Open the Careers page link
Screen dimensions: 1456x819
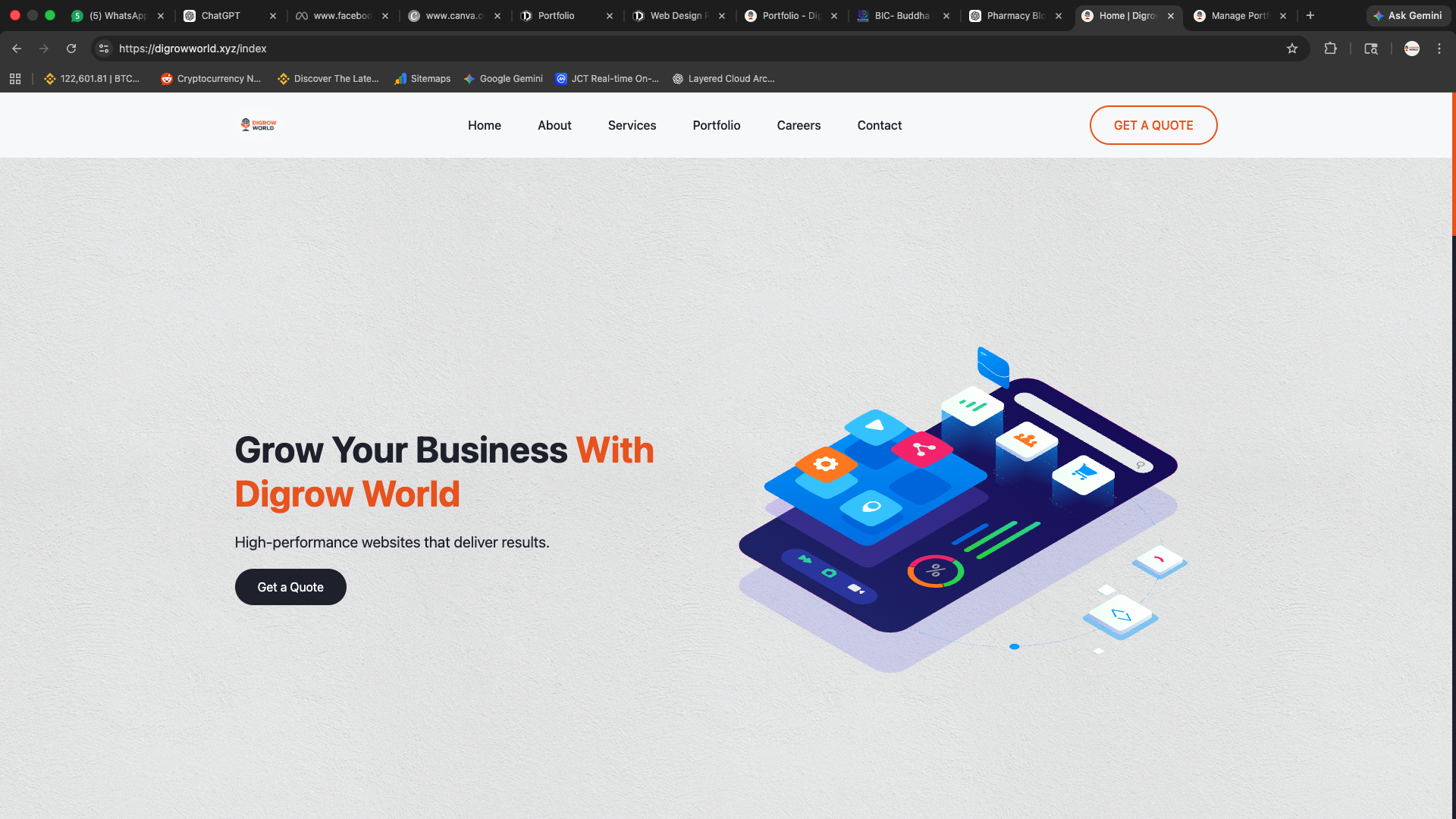point(799,125)
